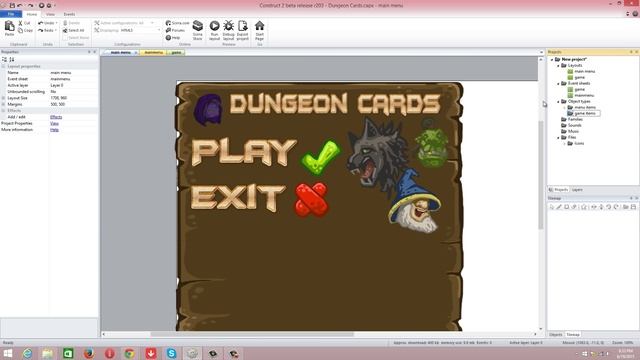Open the Undo dropdown arrow
Image resolution: width=640 pixels, height=360 pixels.
56,23
